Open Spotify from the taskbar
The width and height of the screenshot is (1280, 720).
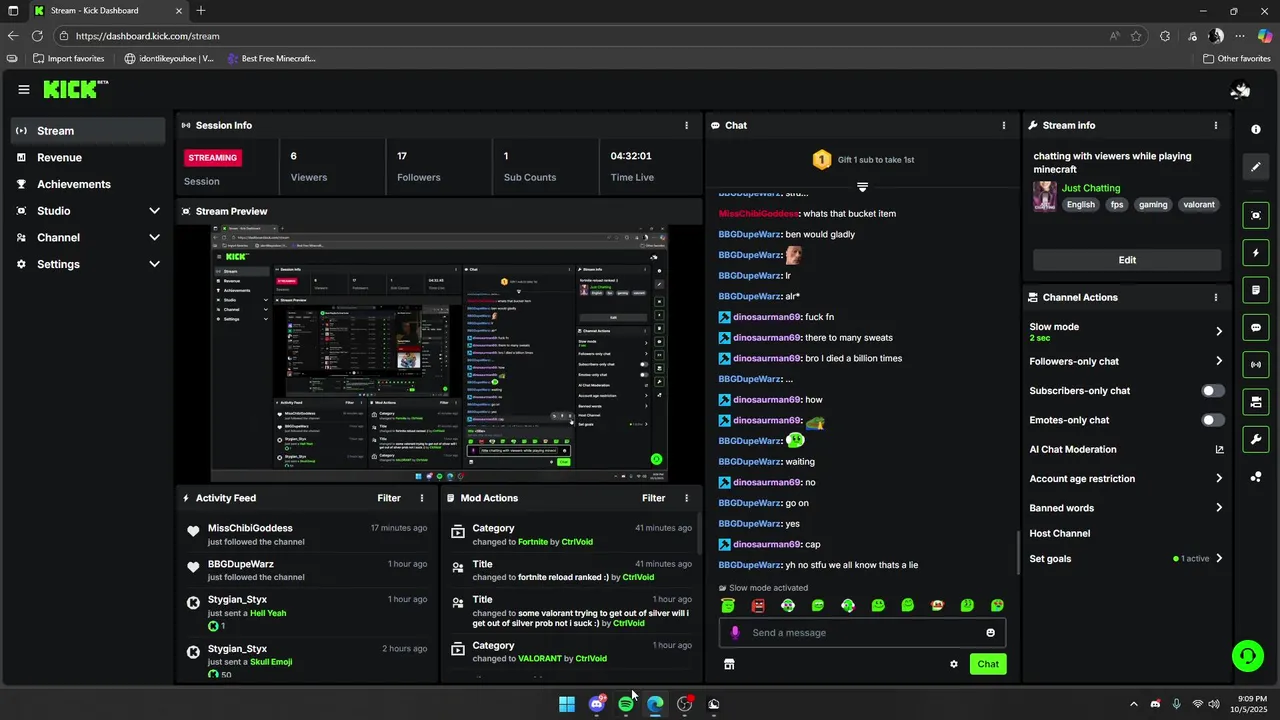point(626,704)
